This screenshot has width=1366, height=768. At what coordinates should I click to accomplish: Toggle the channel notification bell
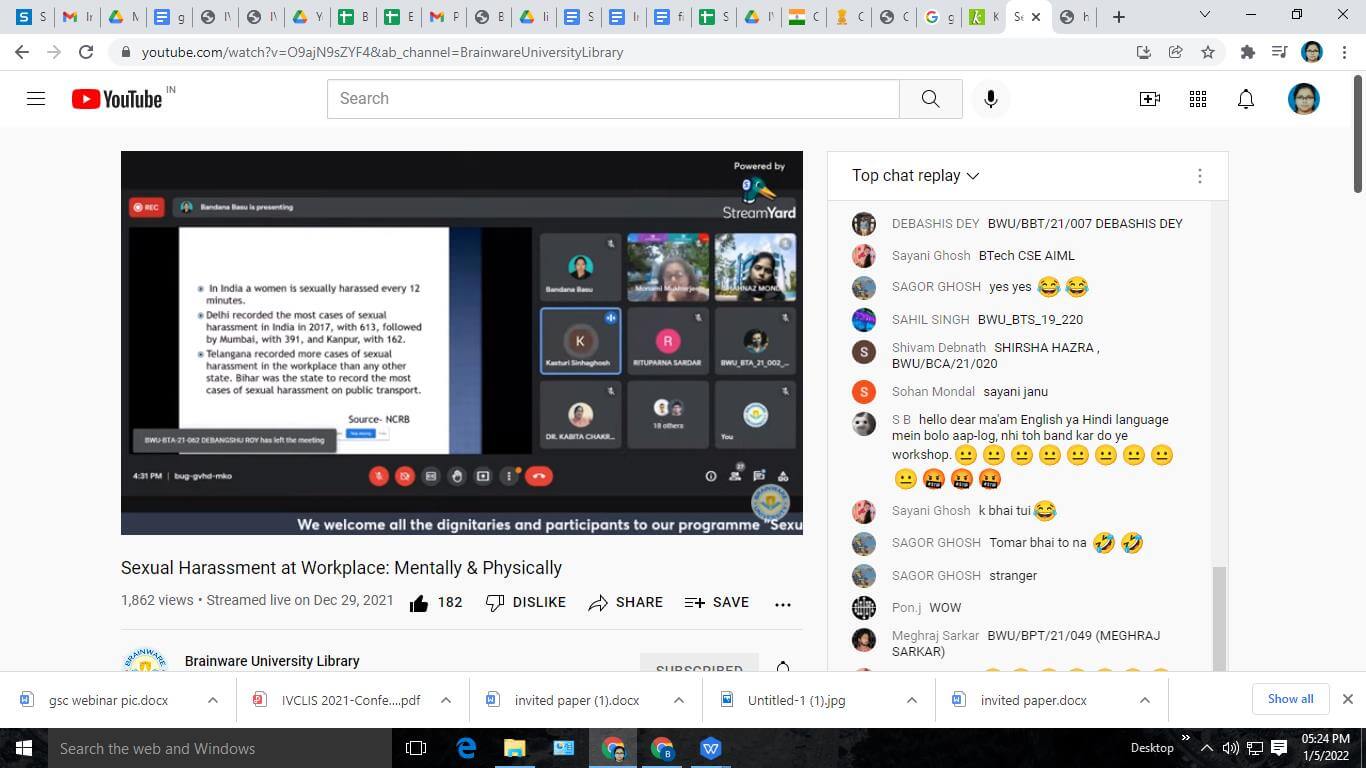click(783, 667)
